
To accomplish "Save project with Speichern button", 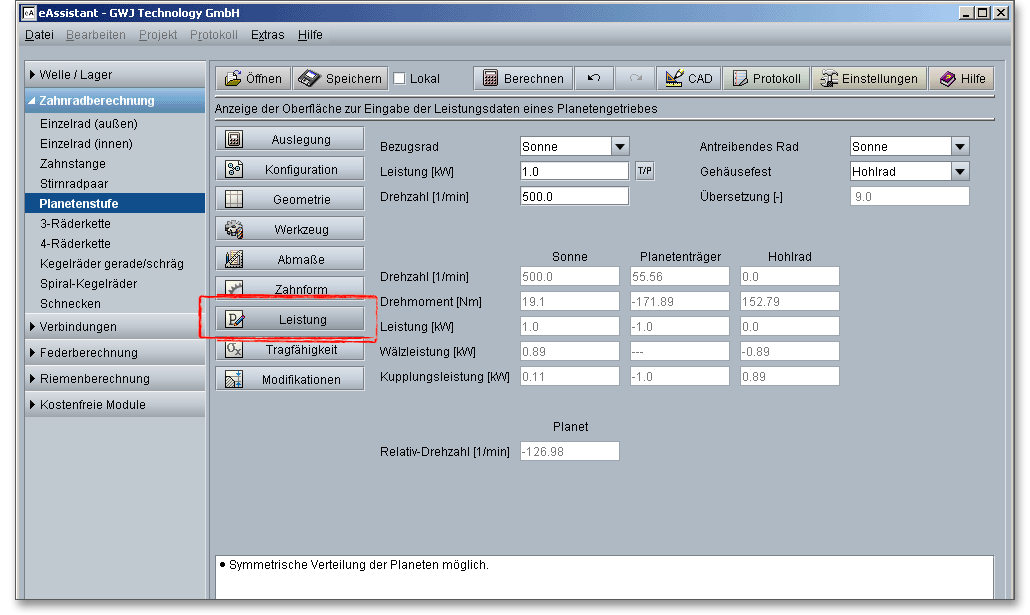I will point(341,79).
